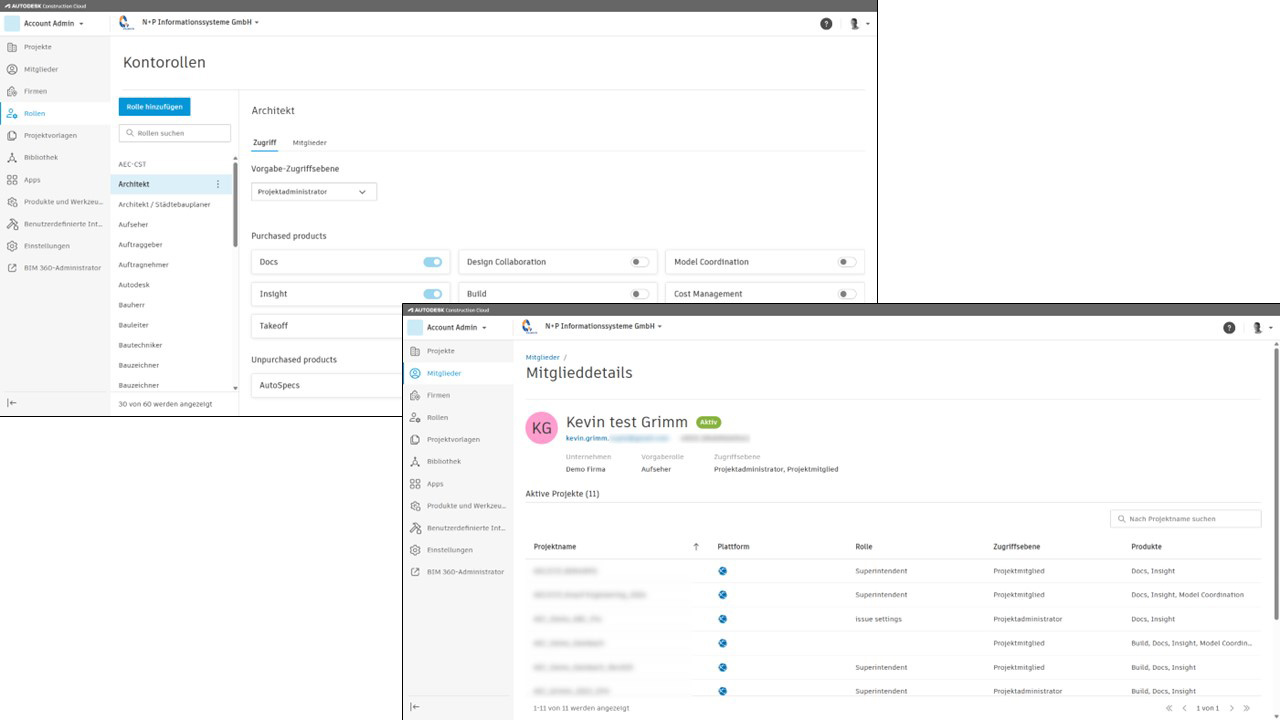The image size is (1280, 720).
Task: Enable Design Collaboration switch
Action: [639, 262]
